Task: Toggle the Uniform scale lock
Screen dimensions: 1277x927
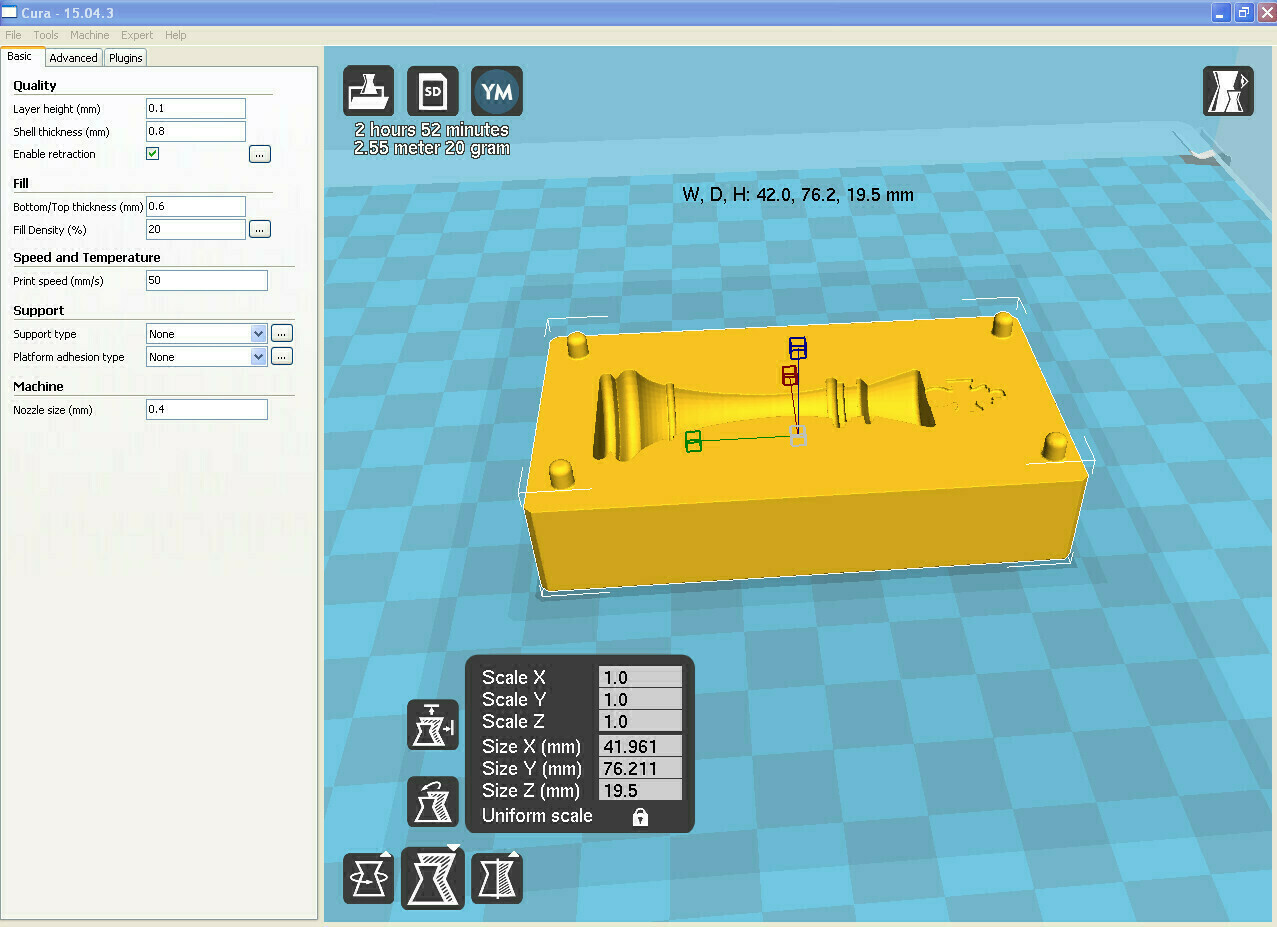Action: (640, 817)
